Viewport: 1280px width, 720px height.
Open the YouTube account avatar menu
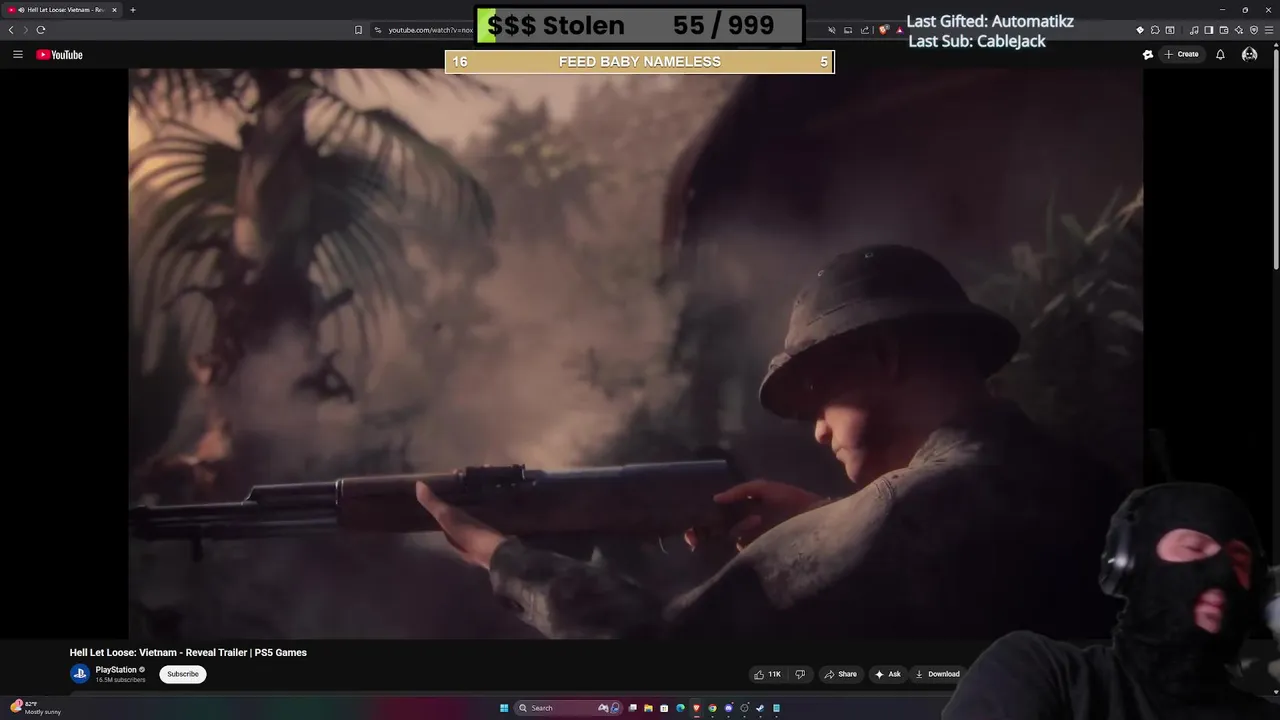tap(1249, 55)
